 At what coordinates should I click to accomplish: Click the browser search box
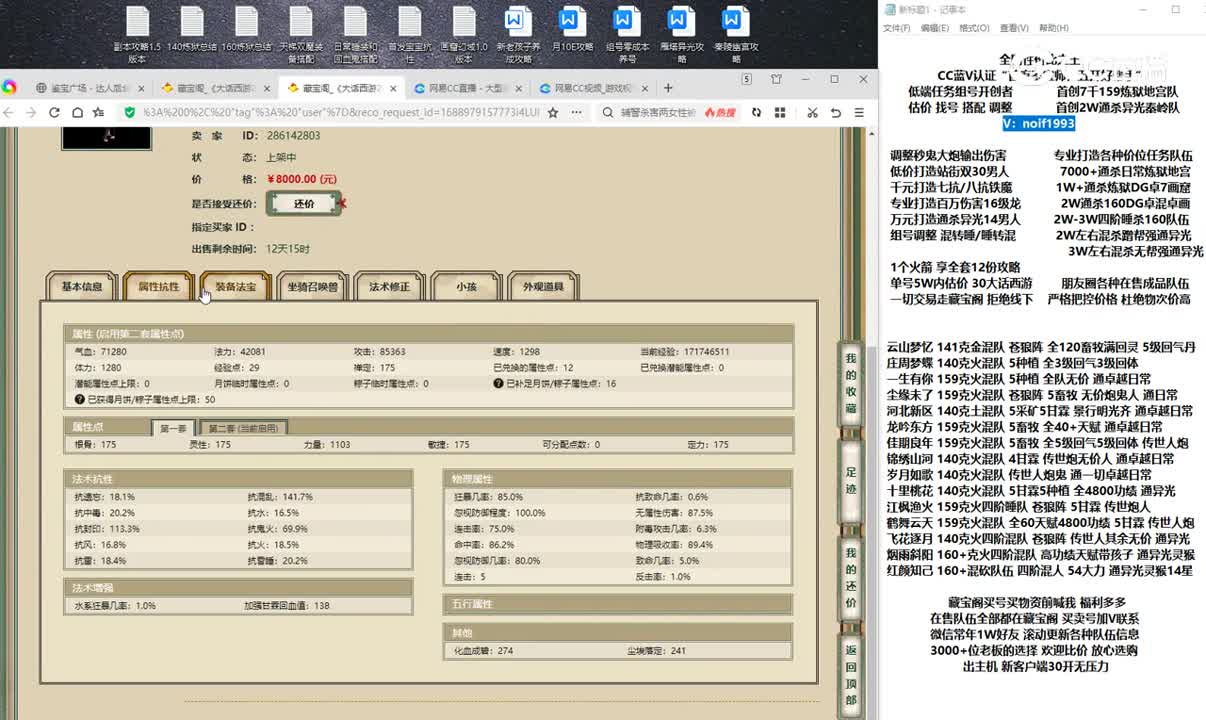coord(658,113)
